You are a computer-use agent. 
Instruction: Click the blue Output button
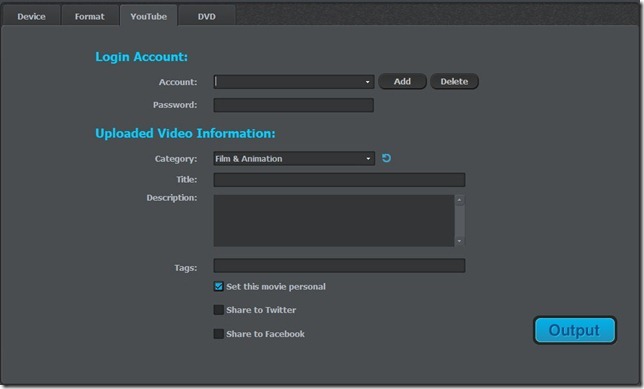575,330
